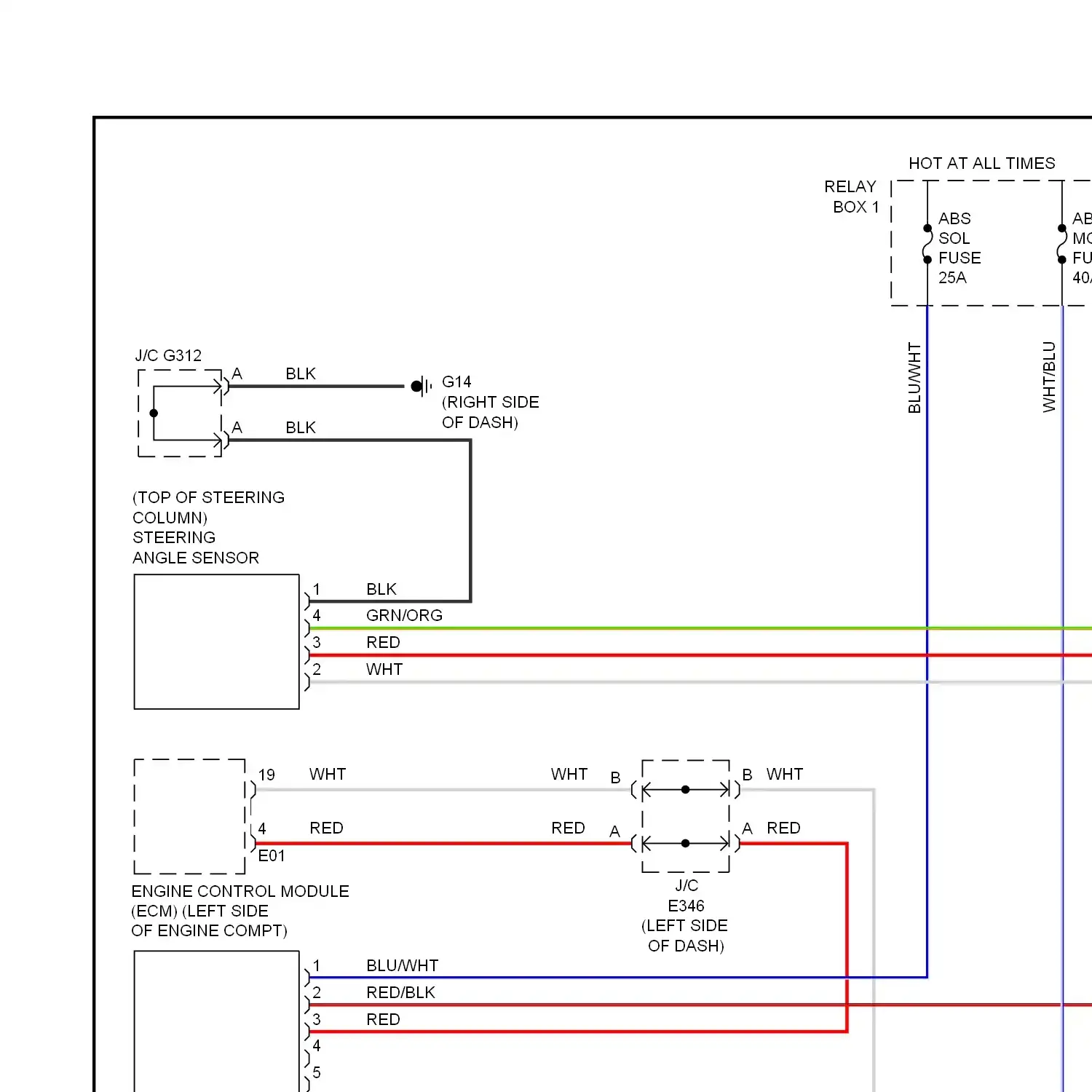Image resolution: width=1092 pixels, height=1092 pixels.
Task: Click RED label right of J/C E346
Action: coord(783,828)
